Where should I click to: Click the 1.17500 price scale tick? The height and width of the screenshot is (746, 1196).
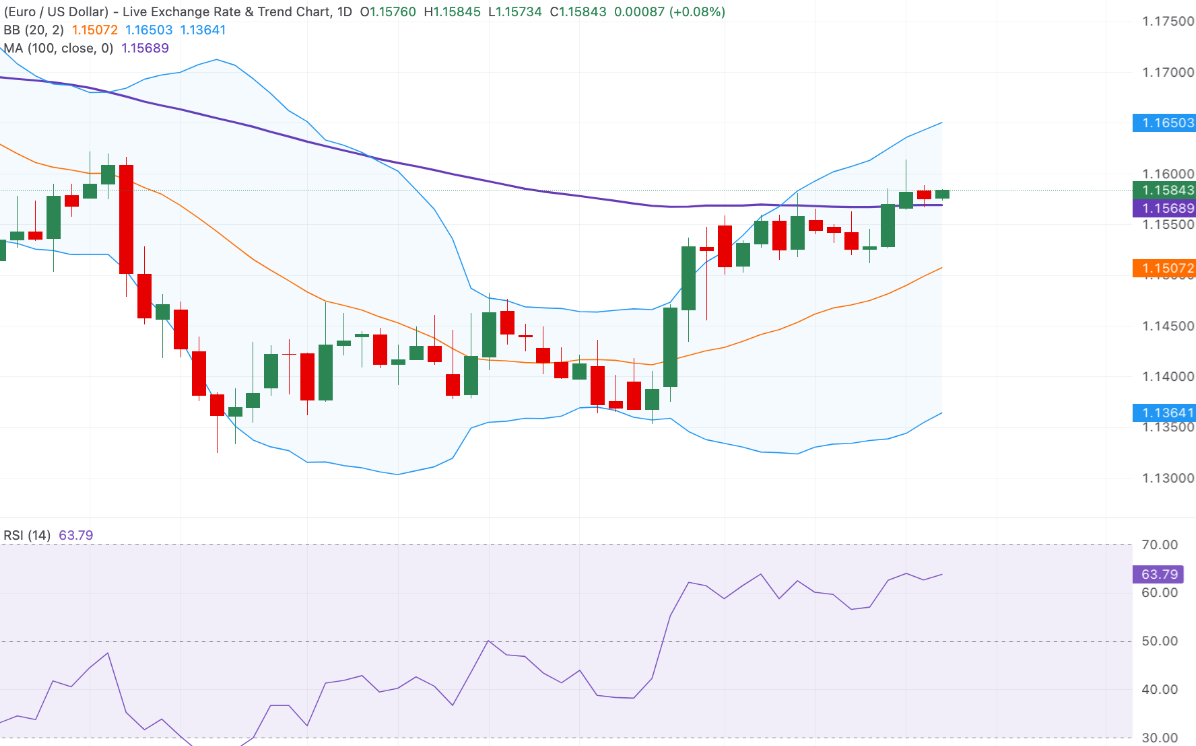coord(1168,21)
